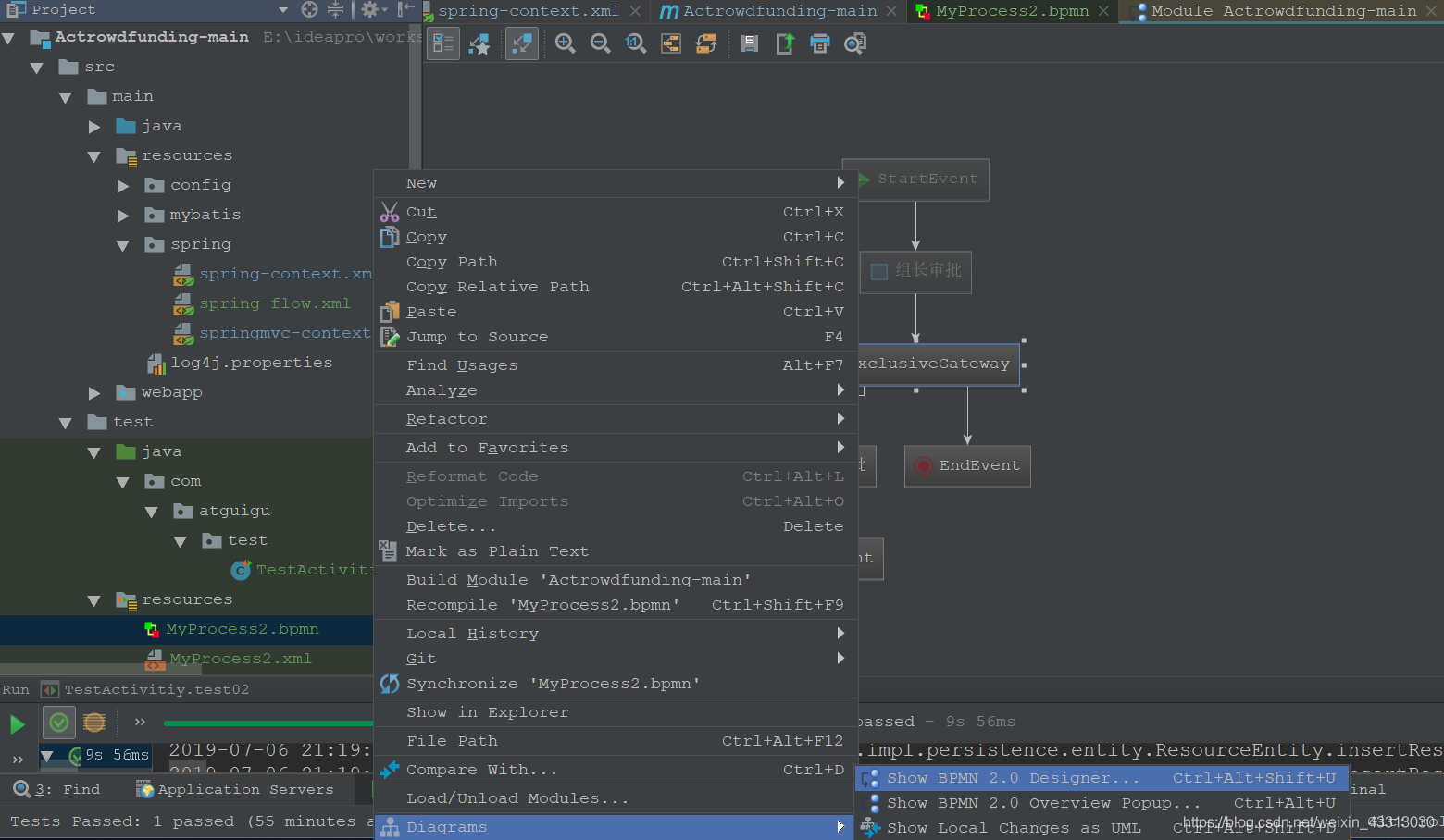This screenshot has height=840, width=1444.
Task: Export diagram to file icon
Action: (x=785, y=43)
